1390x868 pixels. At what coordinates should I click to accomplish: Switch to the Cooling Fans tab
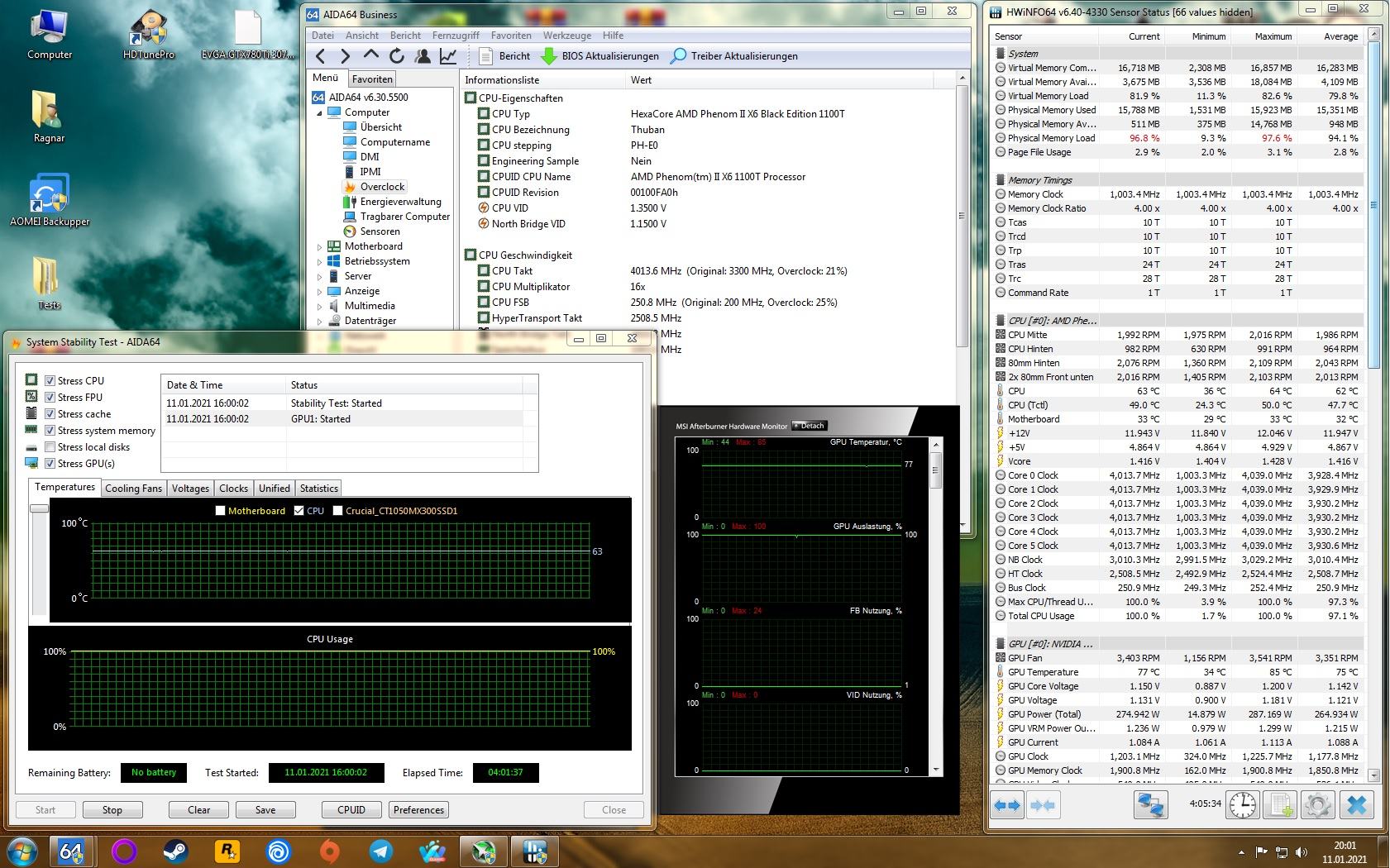pyautogui.click(x=133, y=489)
